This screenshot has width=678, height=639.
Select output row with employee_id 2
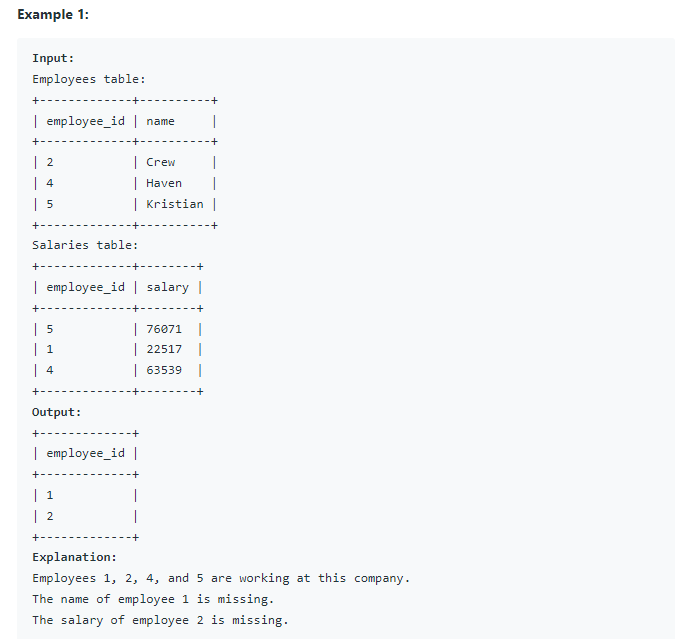pos(86,517)
